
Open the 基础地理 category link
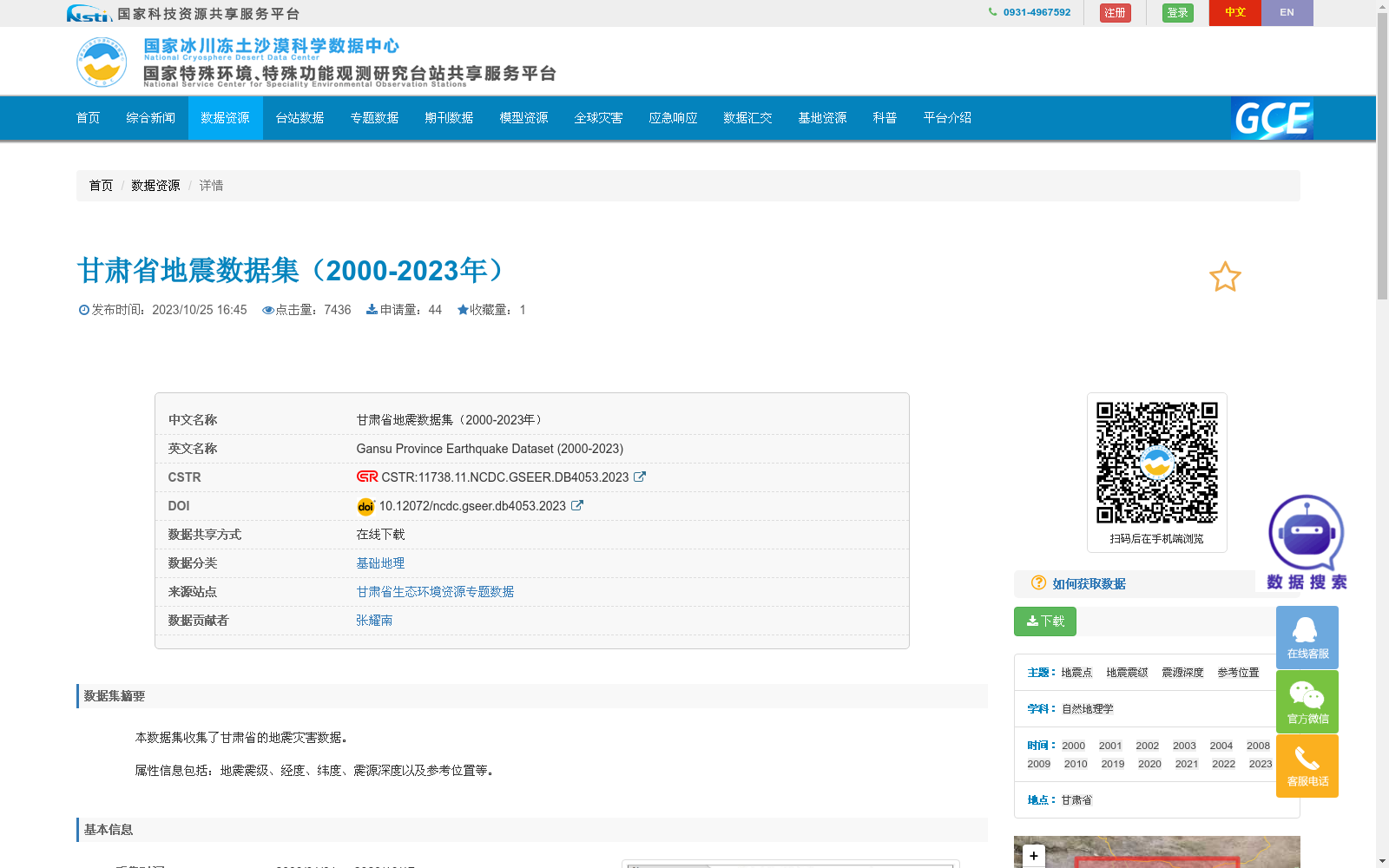click(x=380, y=563)
